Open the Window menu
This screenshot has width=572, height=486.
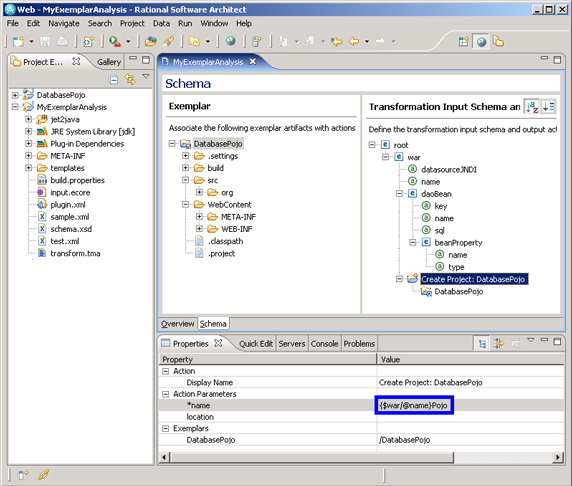(214, 23)
